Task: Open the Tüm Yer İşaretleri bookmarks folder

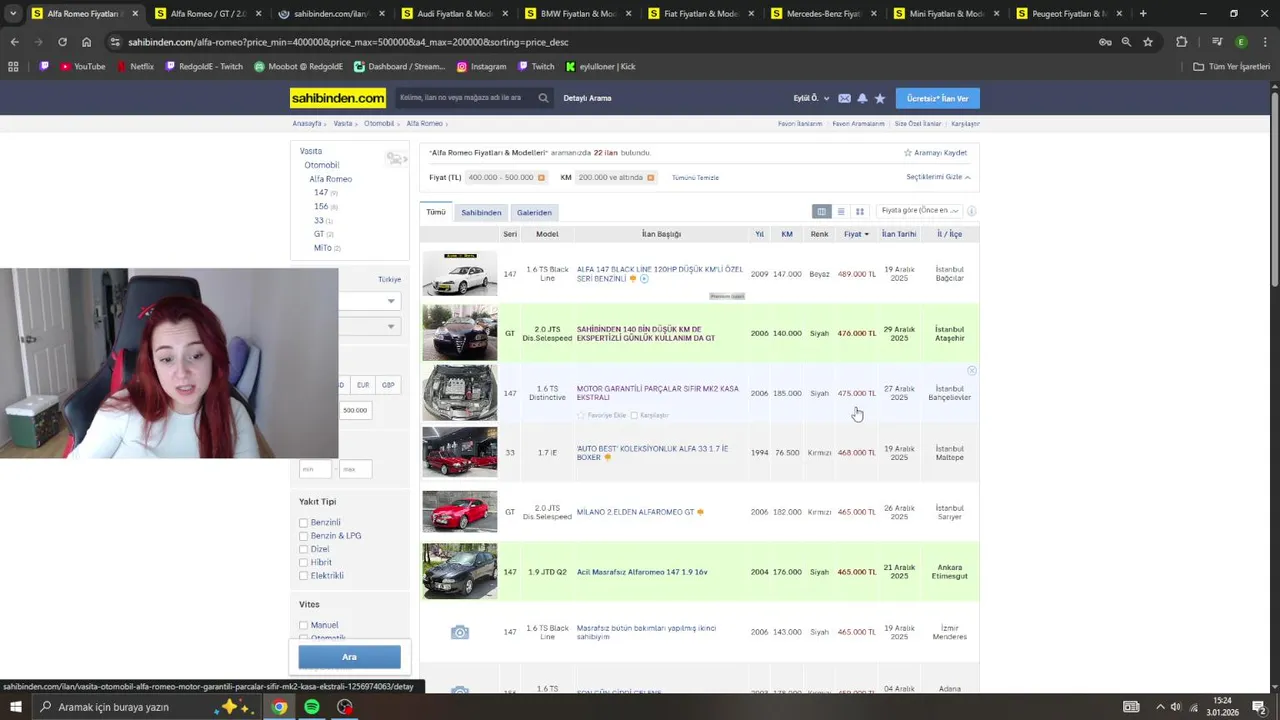Action: pyautogui.click(x=1232, y=66)
